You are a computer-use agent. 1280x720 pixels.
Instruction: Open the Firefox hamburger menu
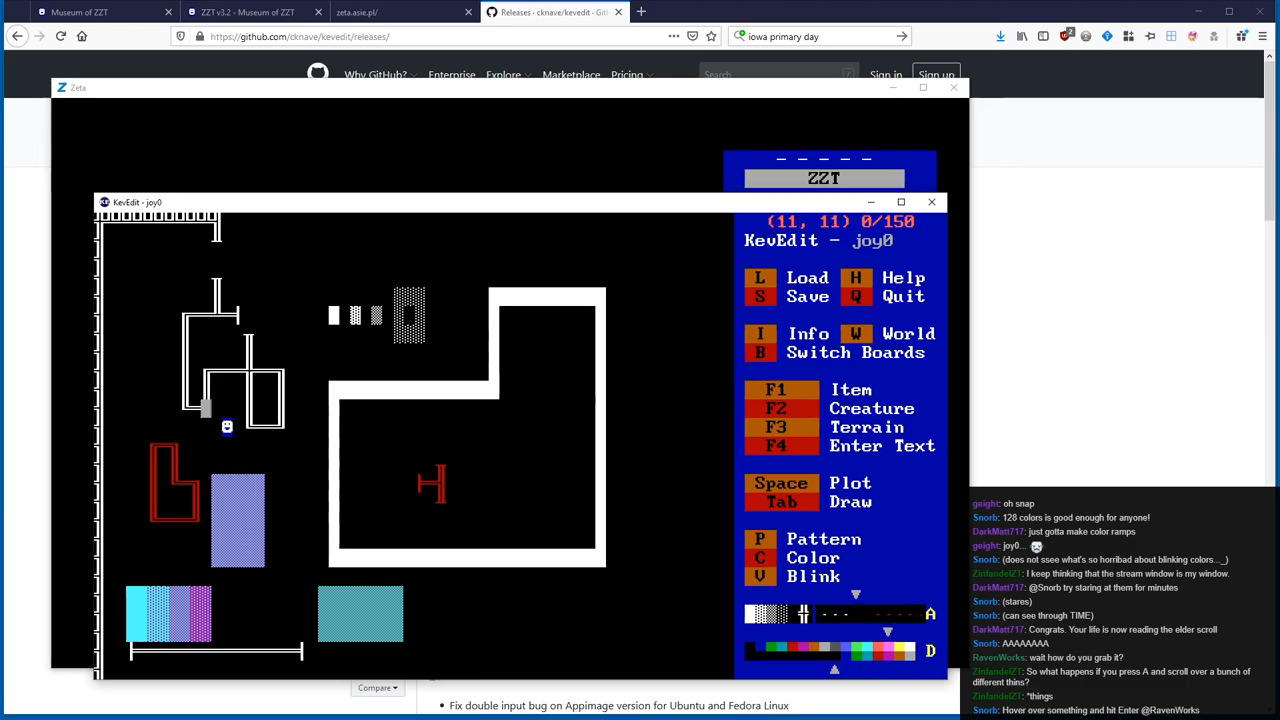pos(1263,36)
